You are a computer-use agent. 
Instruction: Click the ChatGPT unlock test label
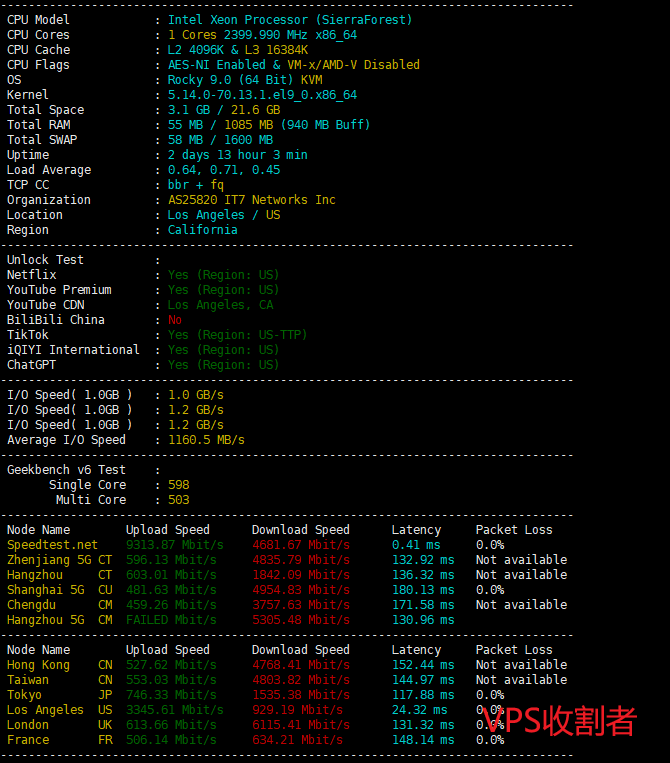31,365
